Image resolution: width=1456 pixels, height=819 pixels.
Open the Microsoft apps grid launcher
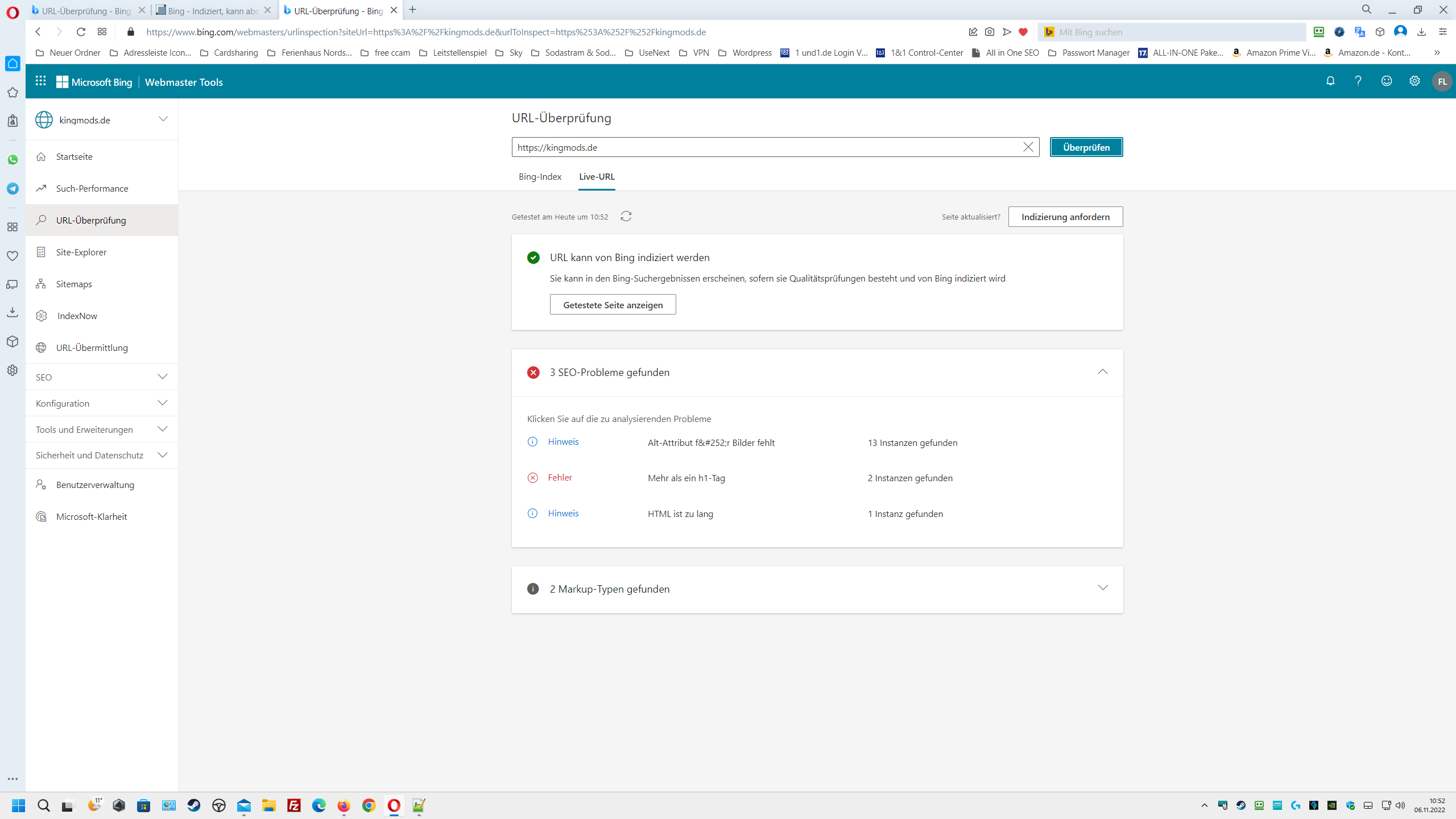point(40,81)
